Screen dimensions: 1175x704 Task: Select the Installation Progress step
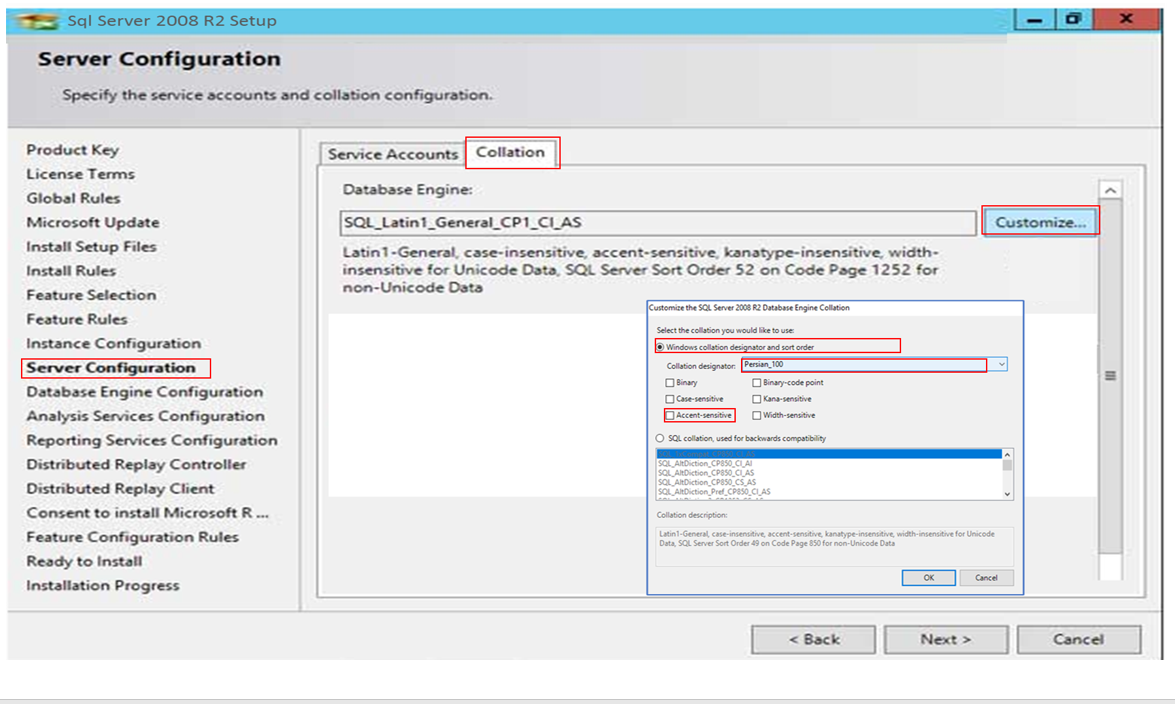coord(103,586)
